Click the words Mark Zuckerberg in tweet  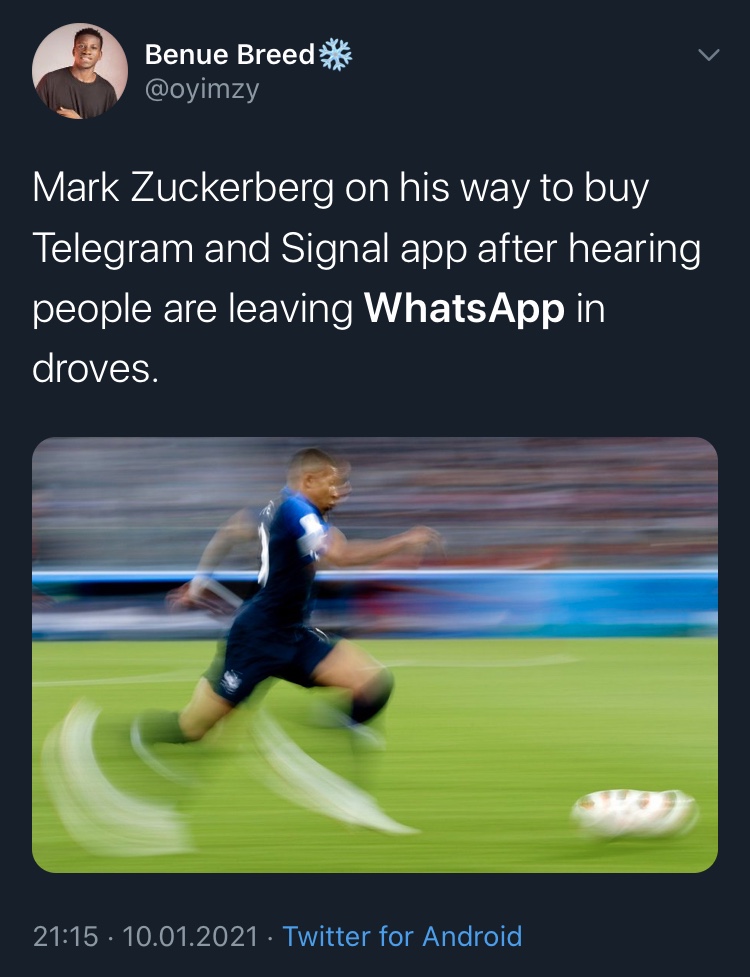click(x=183, y=188)
